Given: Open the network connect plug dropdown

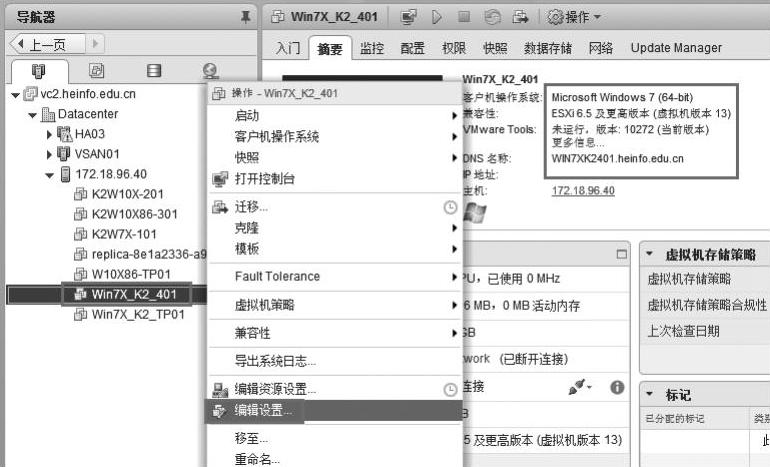Looking at the screenshot, I should 580,387.
